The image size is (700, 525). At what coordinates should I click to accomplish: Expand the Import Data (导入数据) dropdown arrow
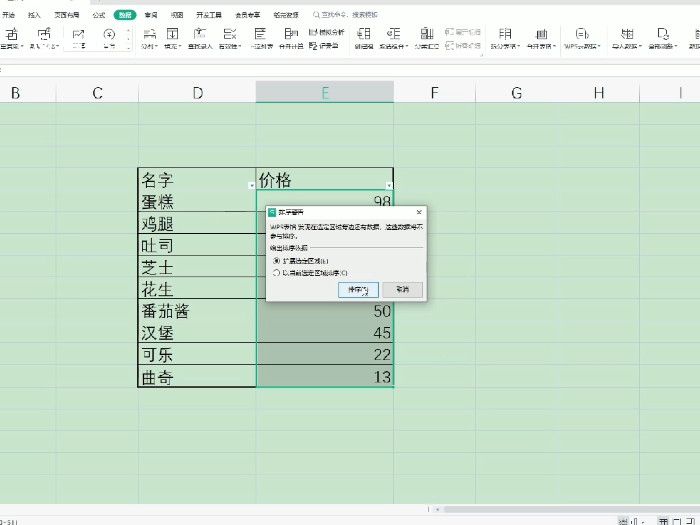tap(640, 46)
